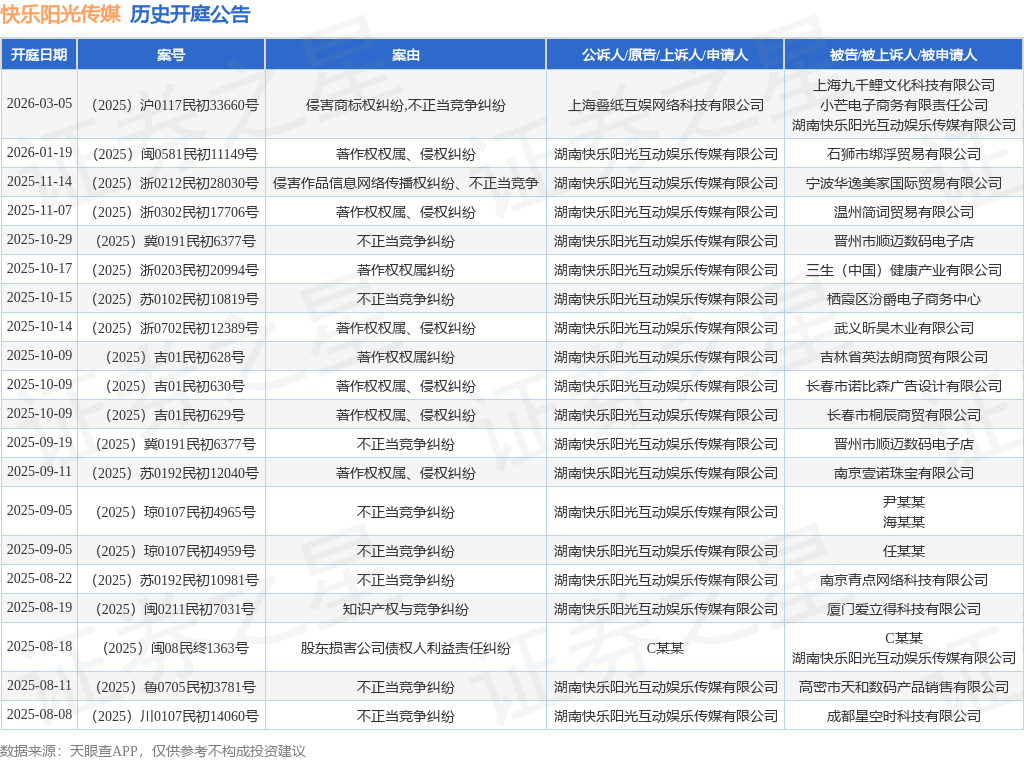Click the 开庭日期 column header
The height and width of the screenshot is (760, 1024).
click(39, 55)
